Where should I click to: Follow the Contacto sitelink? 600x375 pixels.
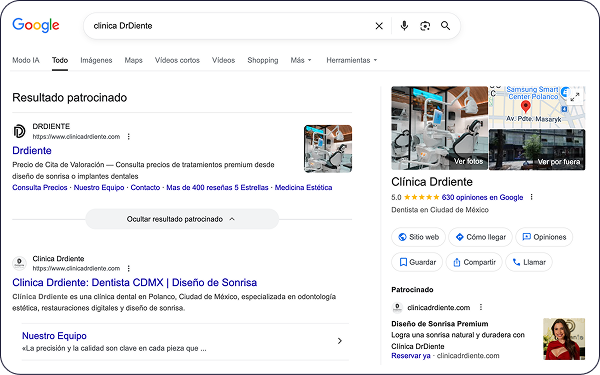click(145, 188)
